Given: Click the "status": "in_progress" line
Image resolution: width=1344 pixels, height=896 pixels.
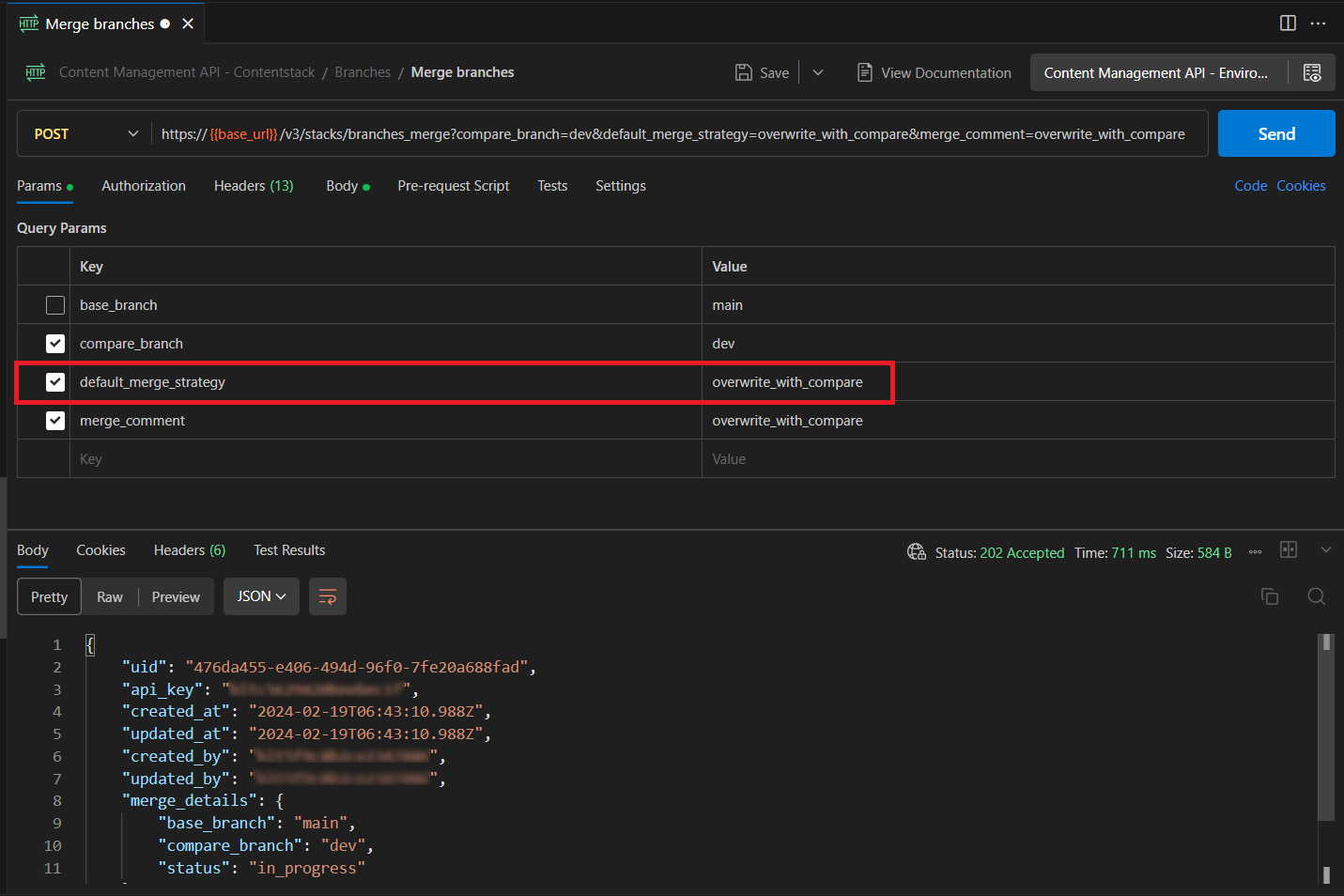Looking at the screenshot, I should click(262, 868).
